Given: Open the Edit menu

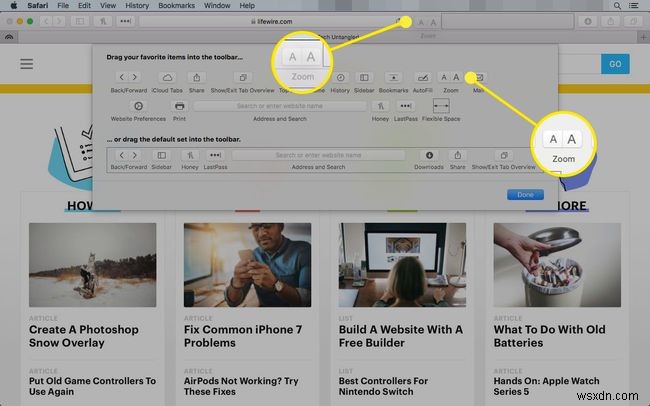Looking at the screenshot, I should 84,5.
